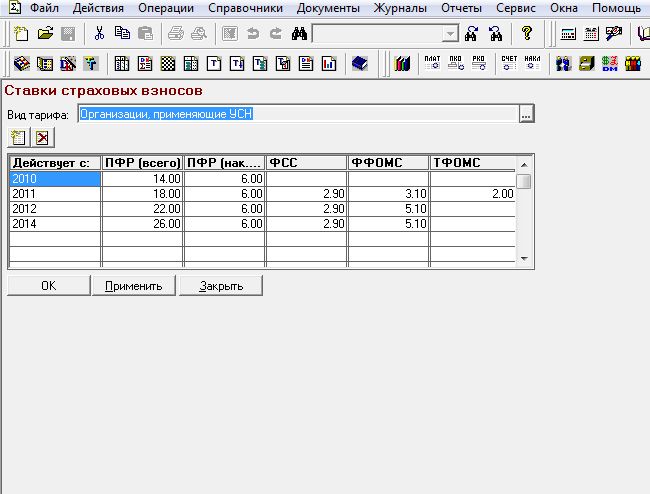Open the Справочники menu
The height and width of the screenshot is (494, 650).
(245, 8)
